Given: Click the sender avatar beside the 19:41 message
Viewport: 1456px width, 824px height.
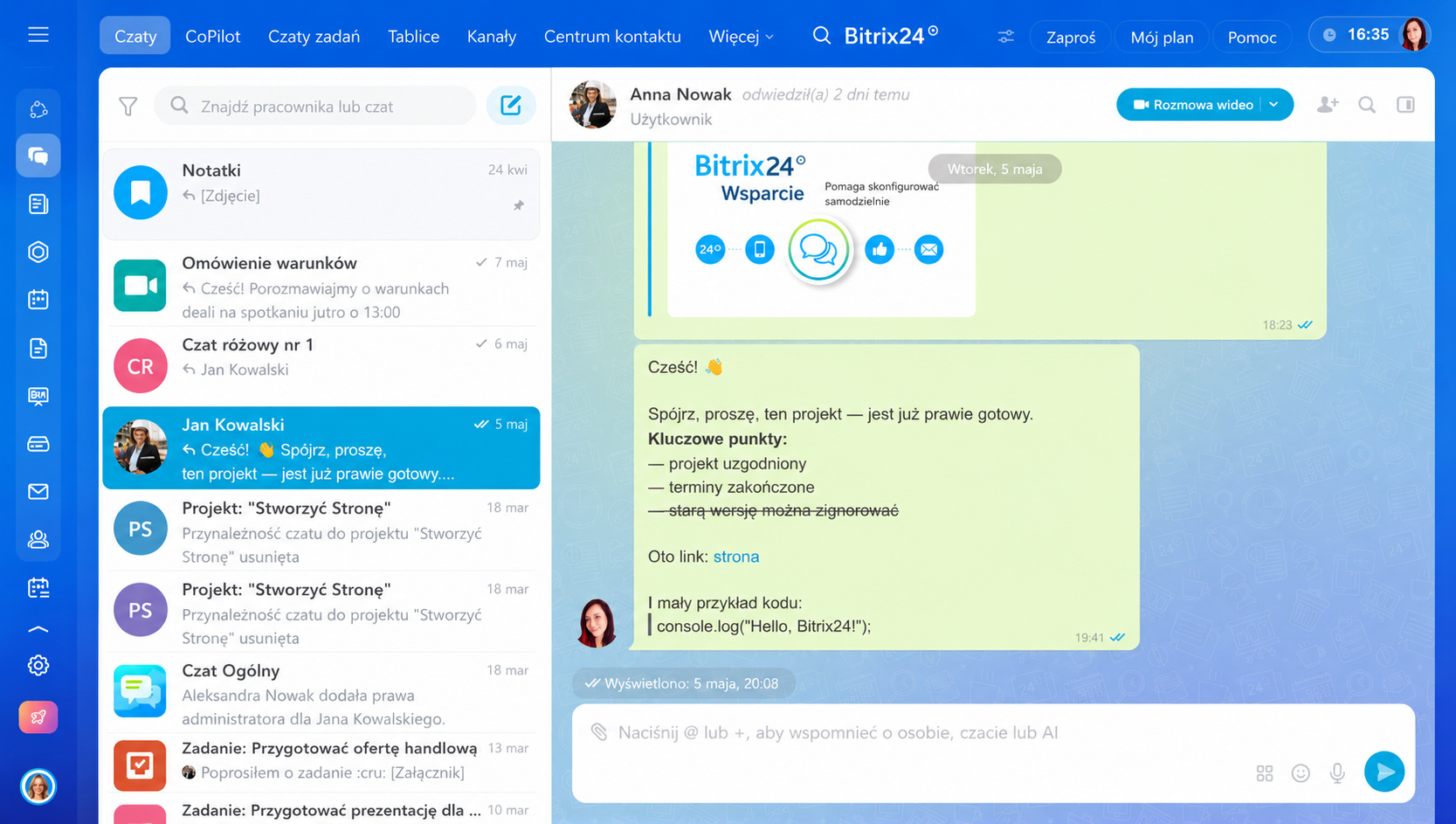Looking at the screenshot, I should [x=597, y=623].
